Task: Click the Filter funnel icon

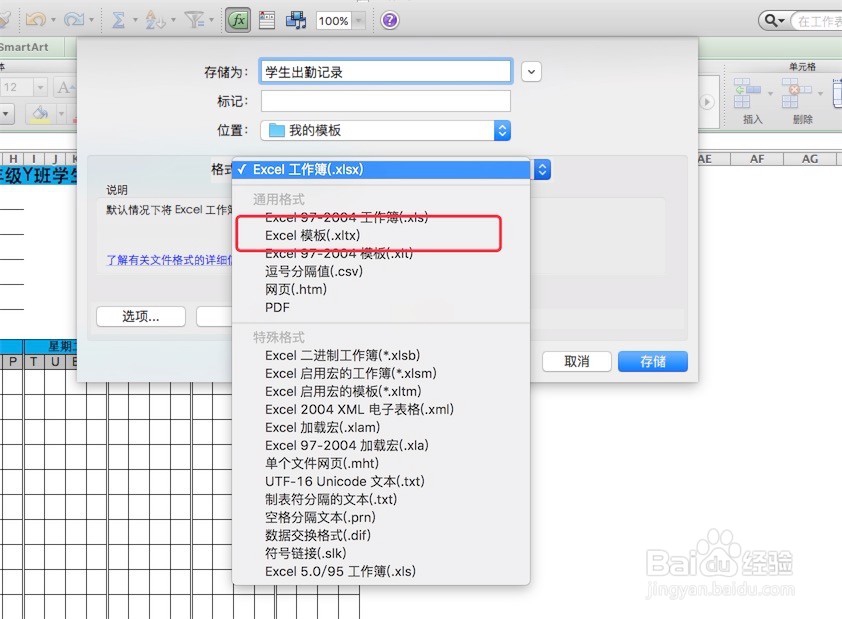Action: click(x=193, y=20)
